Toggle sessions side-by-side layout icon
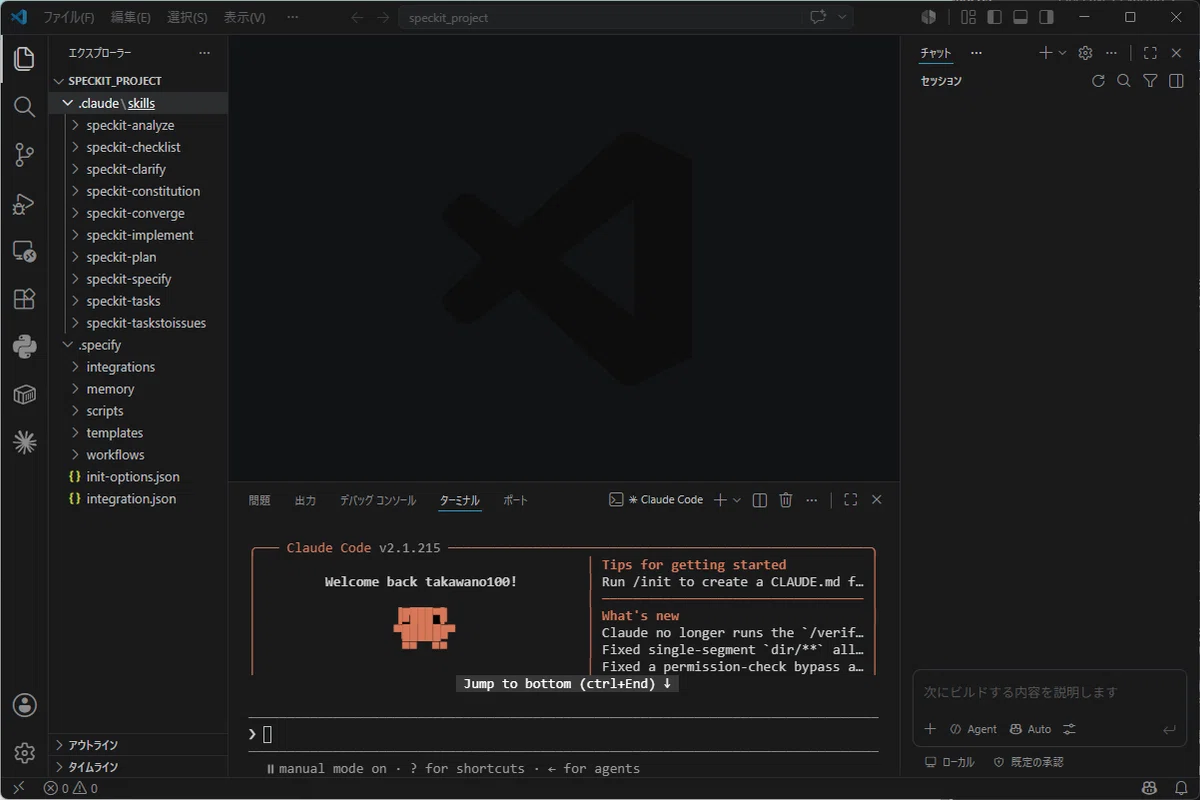 pyautogui.click(x=1176, y=81)
